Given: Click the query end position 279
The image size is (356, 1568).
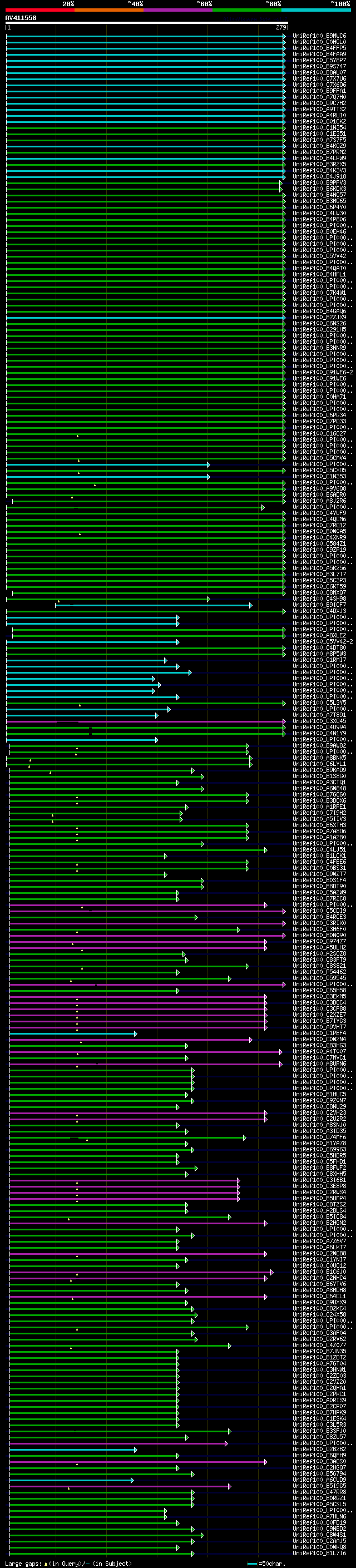Looking at the screenshot, I should pyautogui.click(x=281, y=27).
